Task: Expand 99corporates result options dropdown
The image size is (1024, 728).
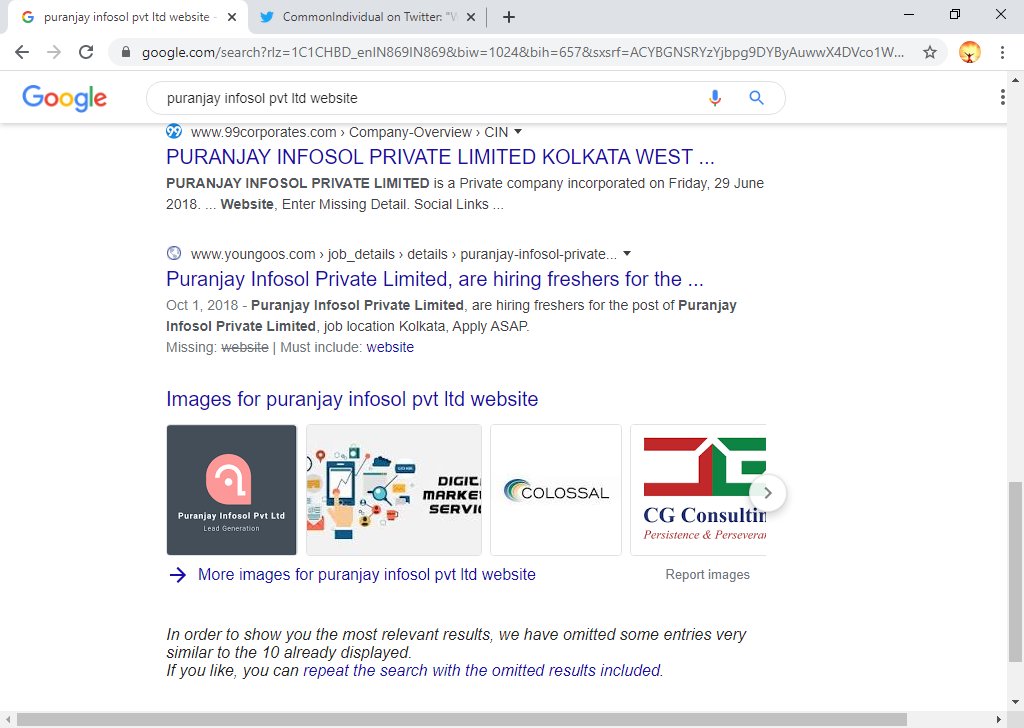Action: tap(518, 132)
